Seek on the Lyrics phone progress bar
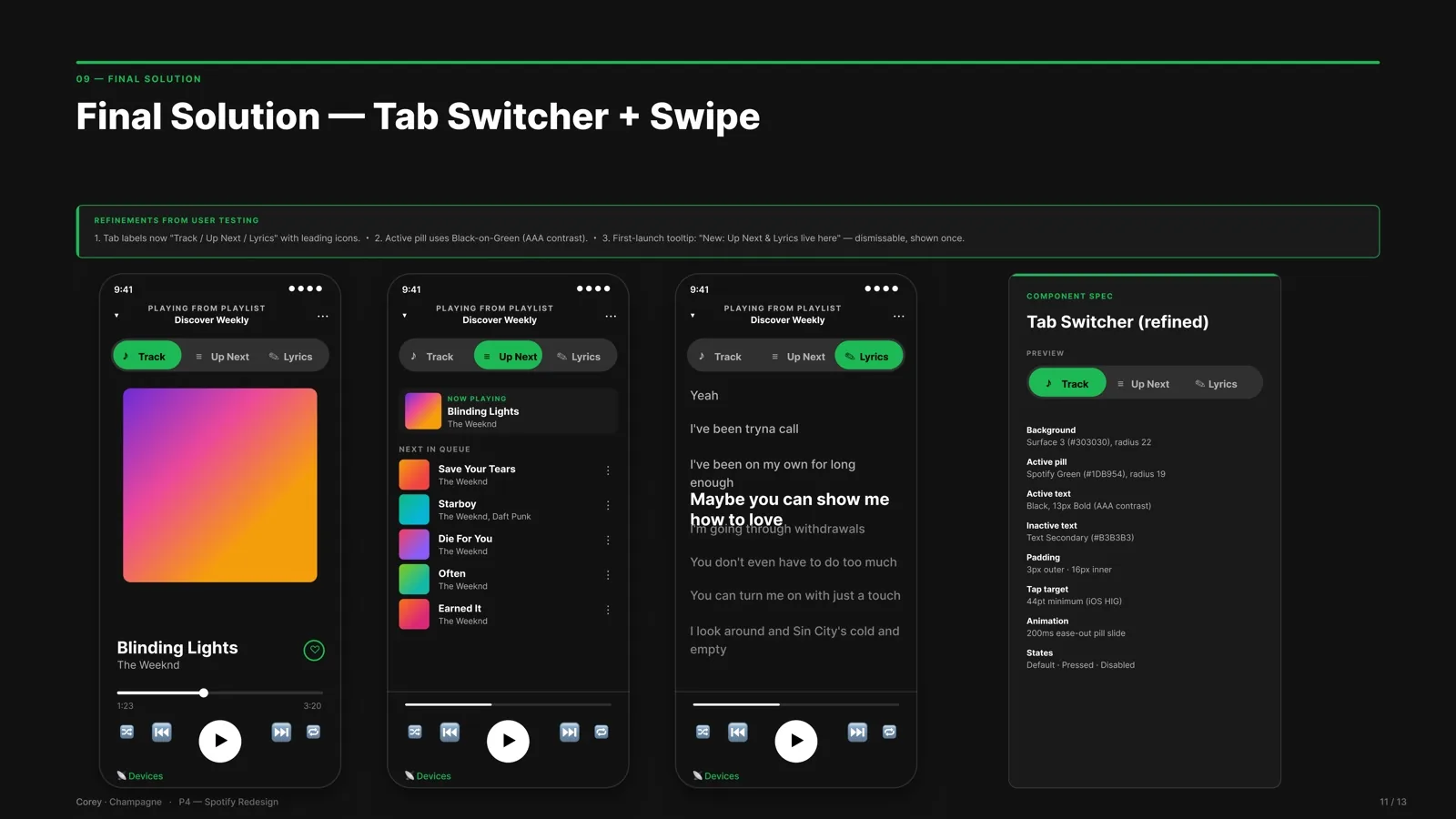The width and height of the screenshot is (1456, 819). click(796, 704)
